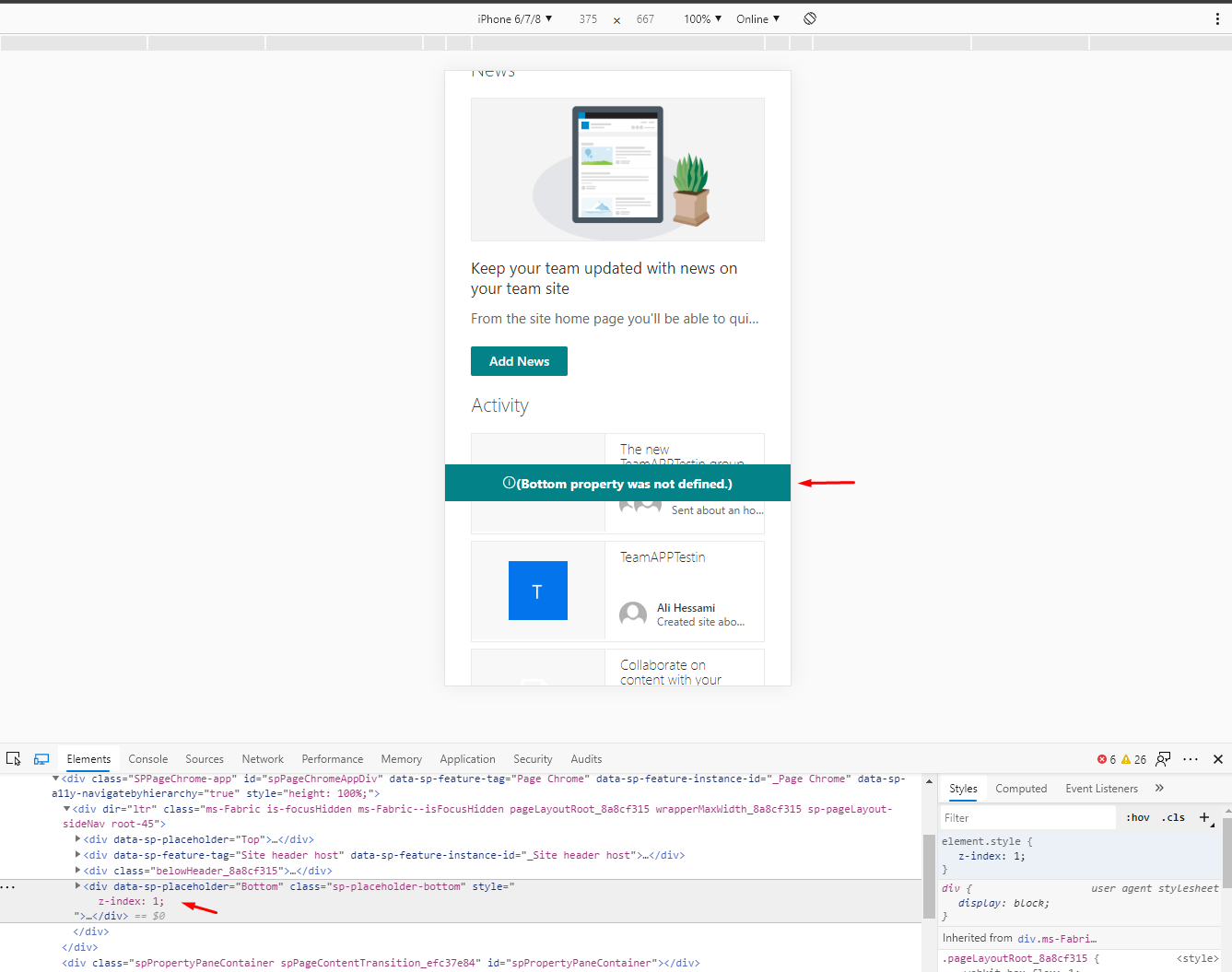Toggle the device toolbar icon
This screenshot has width=1232, height=972.
(x=41, y=758)
